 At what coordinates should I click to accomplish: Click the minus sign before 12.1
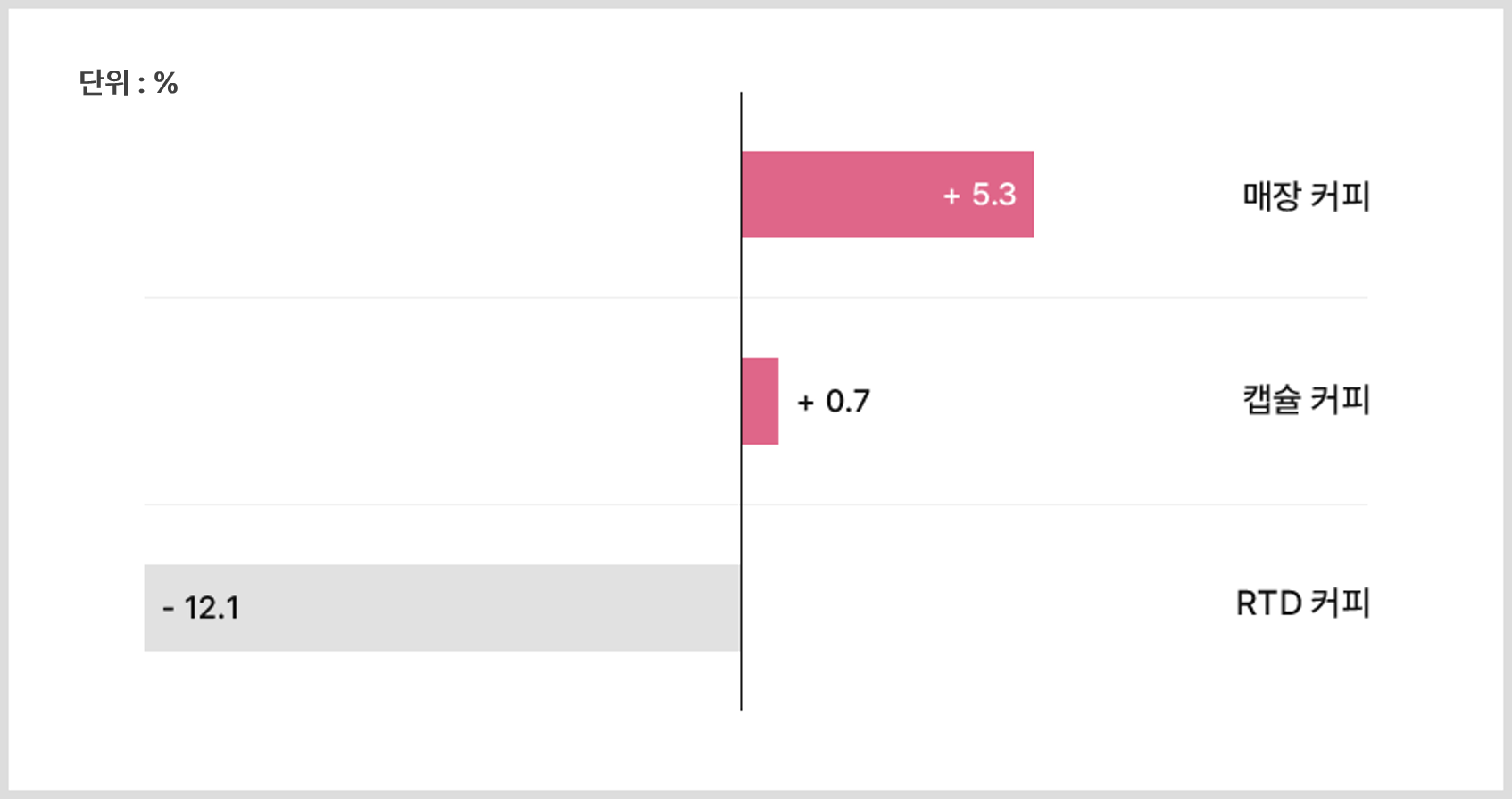168,609
